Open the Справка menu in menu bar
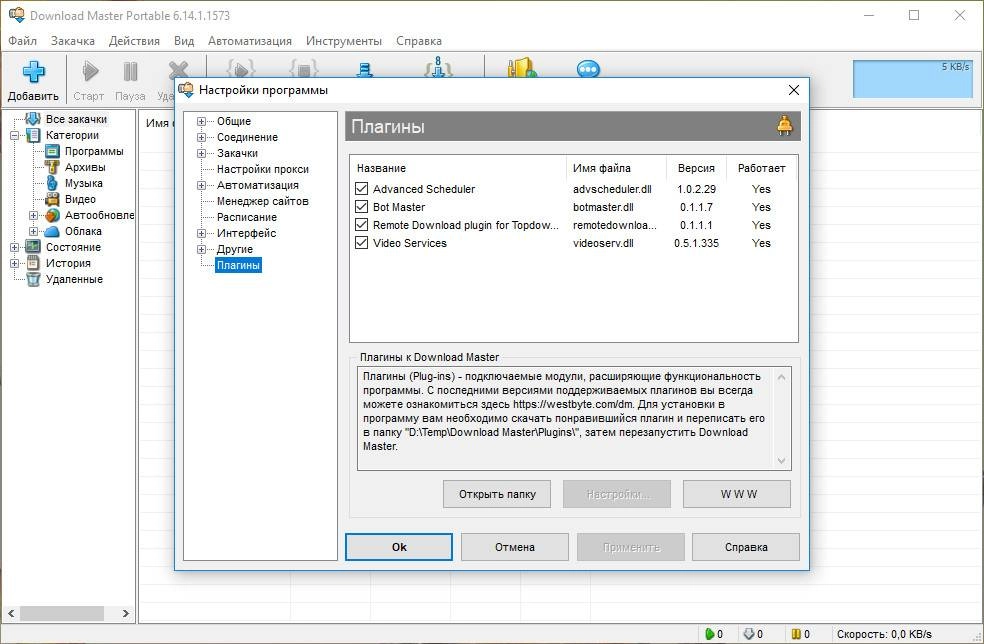Screen dimensions: 984x644 coord(419,41)
